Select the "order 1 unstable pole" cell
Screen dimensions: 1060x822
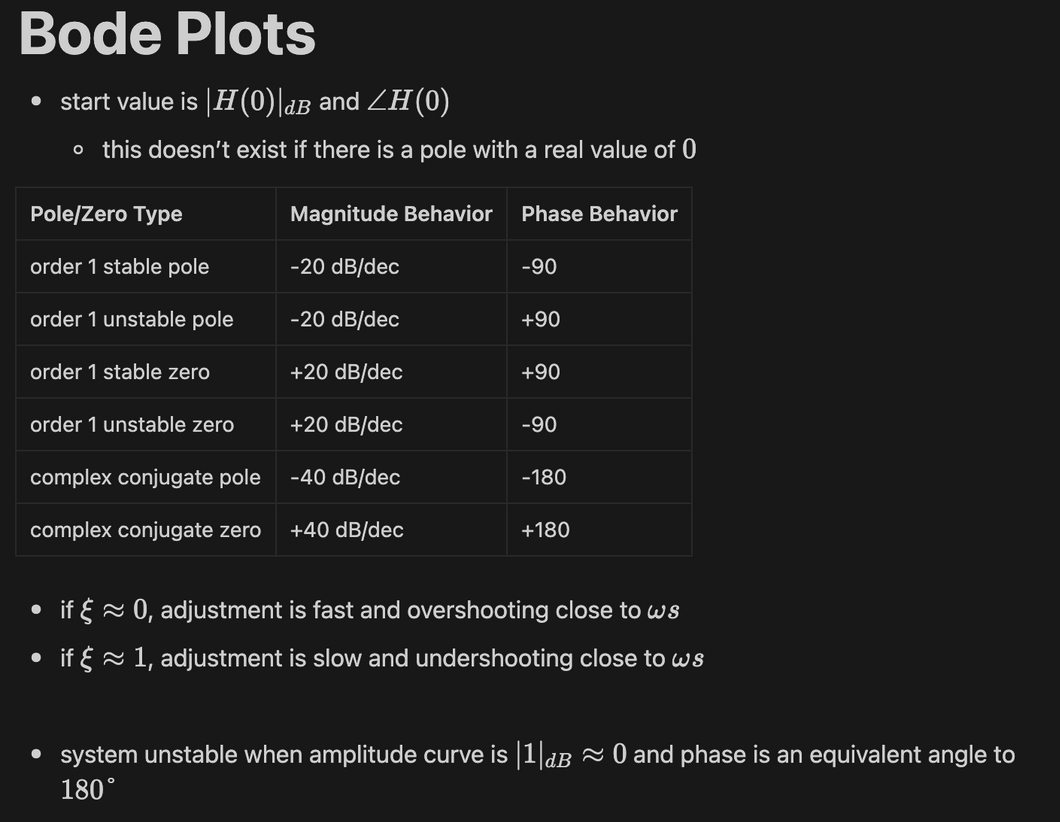132,320
